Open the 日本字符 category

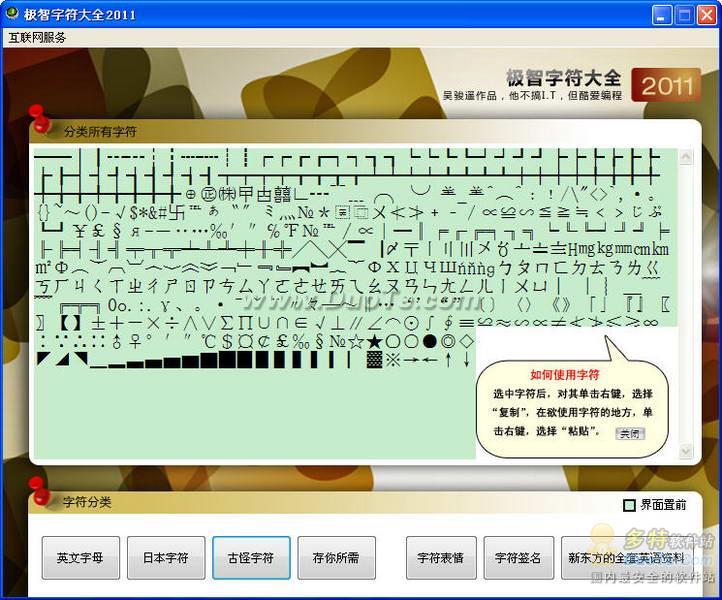tap(166, 558)
